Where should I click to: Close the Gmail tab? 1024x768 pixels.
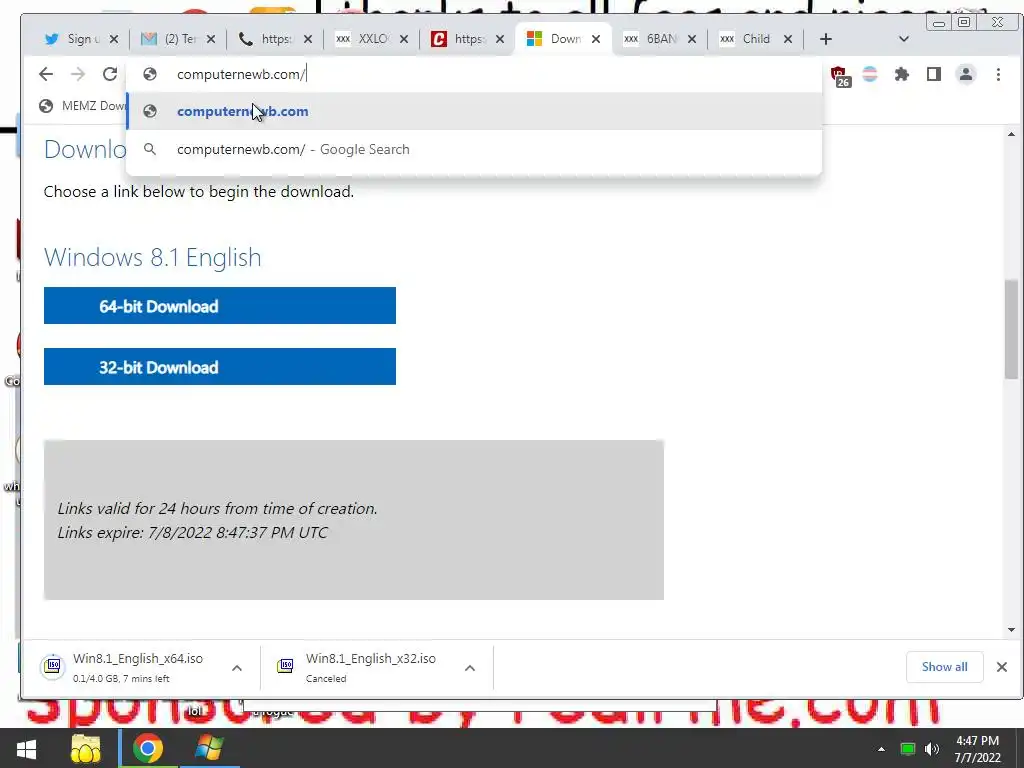pyautogui.click(x=210, y=39)
